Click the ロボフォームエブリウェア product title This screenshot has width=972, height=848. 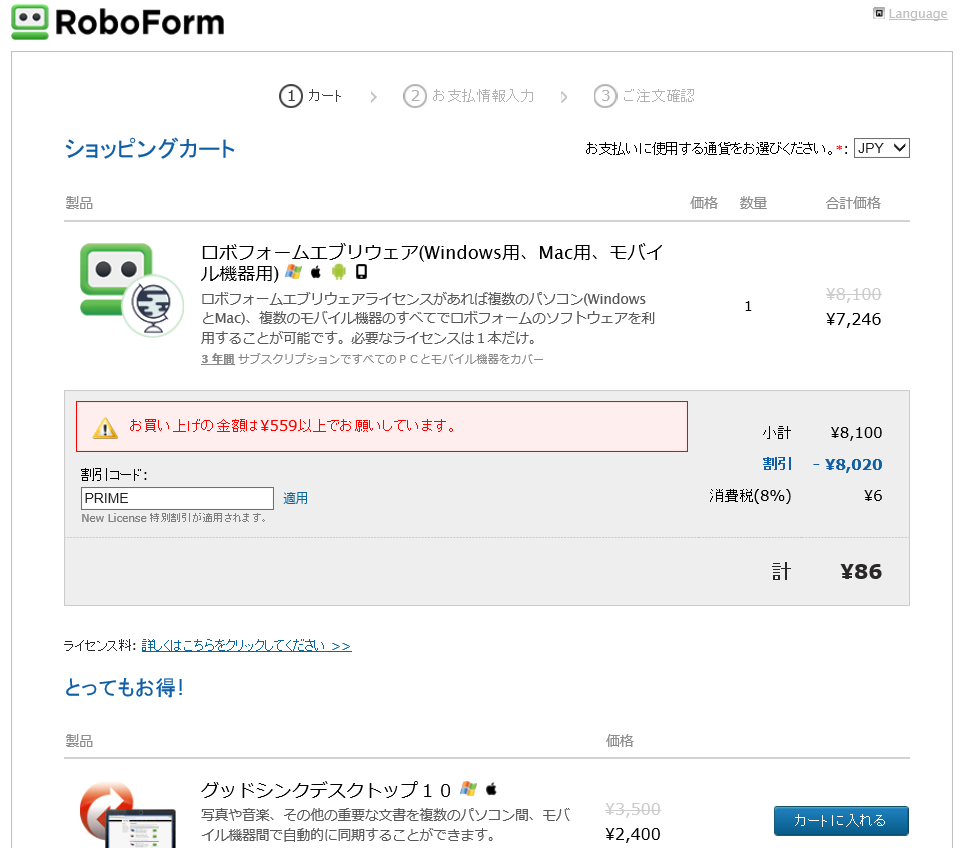[432, 263]
